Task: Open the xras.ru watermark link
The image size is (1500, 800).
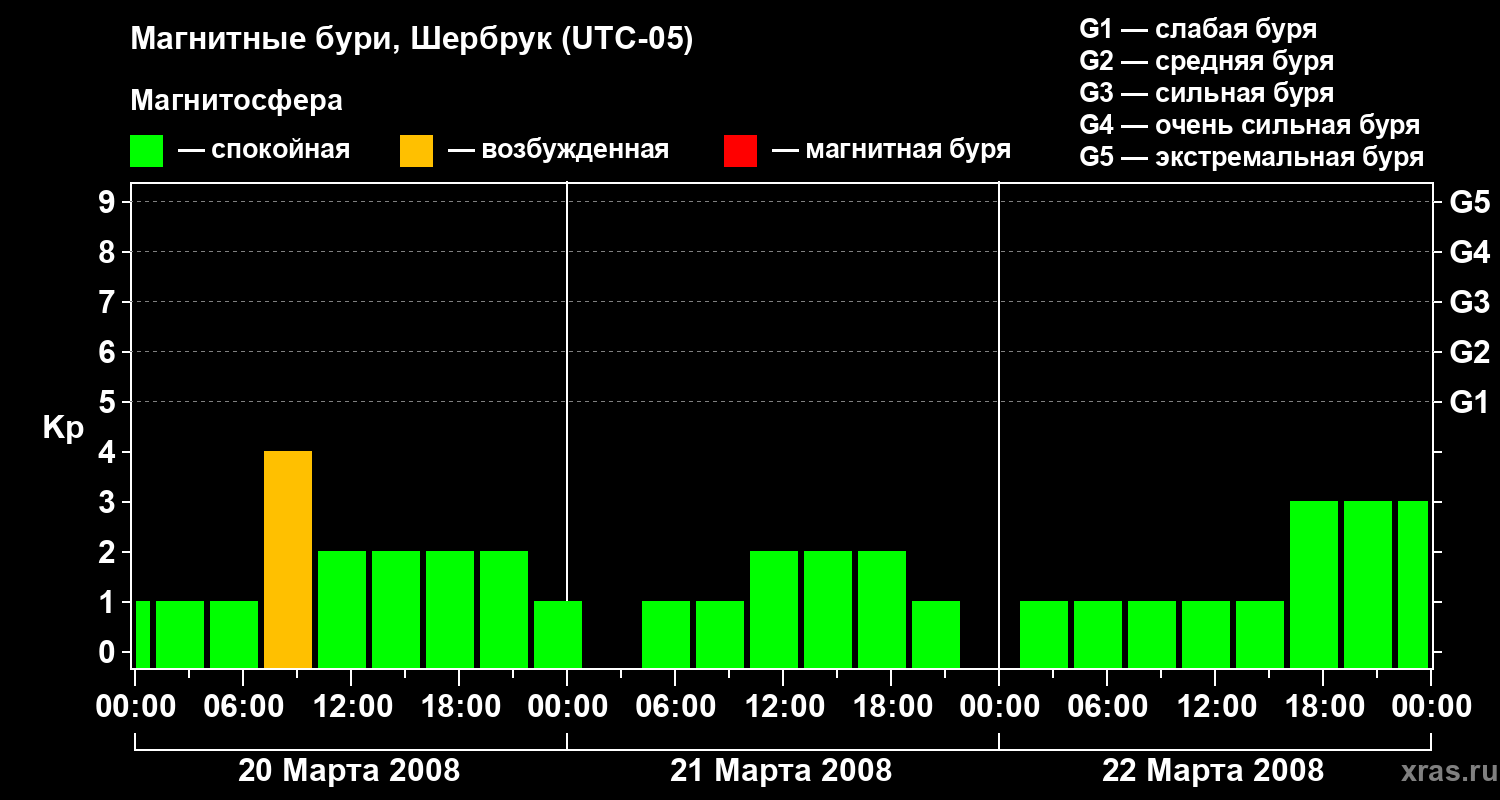Action: pyautogui.click(x=1442, y=771)
